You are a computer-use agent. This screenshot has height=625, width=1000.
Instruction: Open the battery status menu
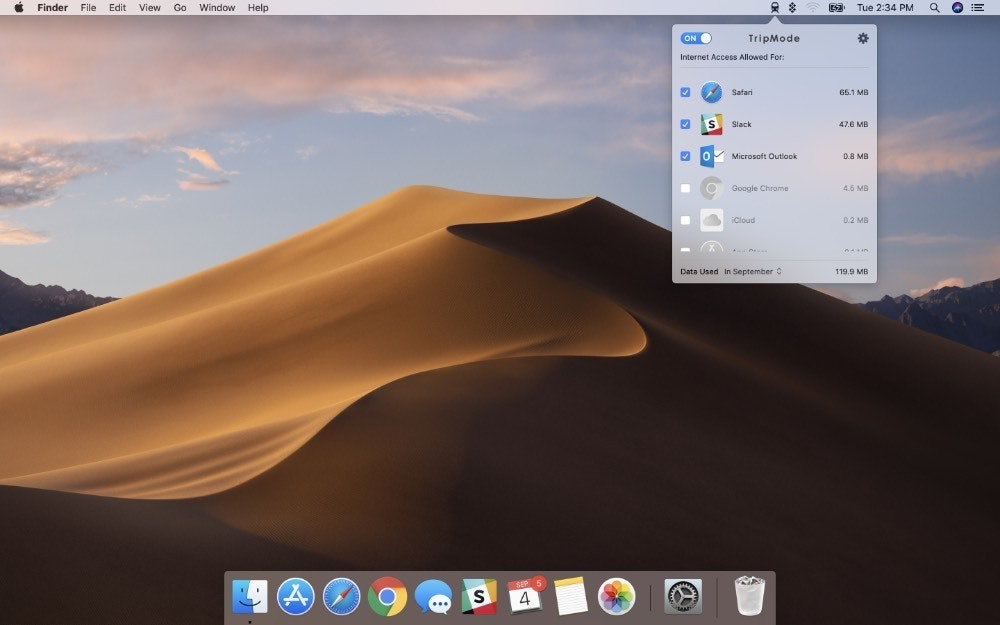(836, 7)
